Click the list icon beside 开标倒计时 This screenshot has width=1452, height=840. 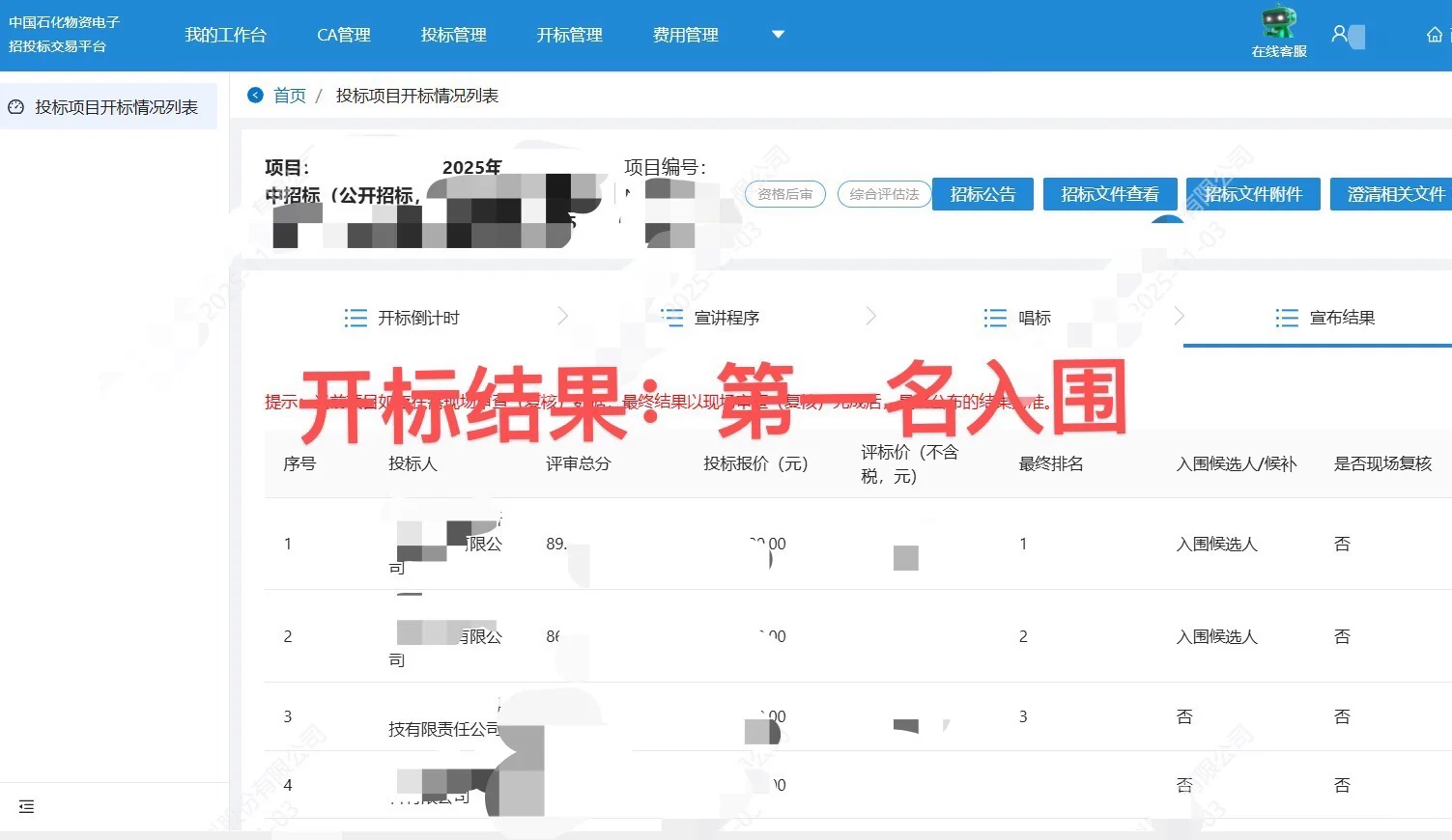click(x=355, y=317)
